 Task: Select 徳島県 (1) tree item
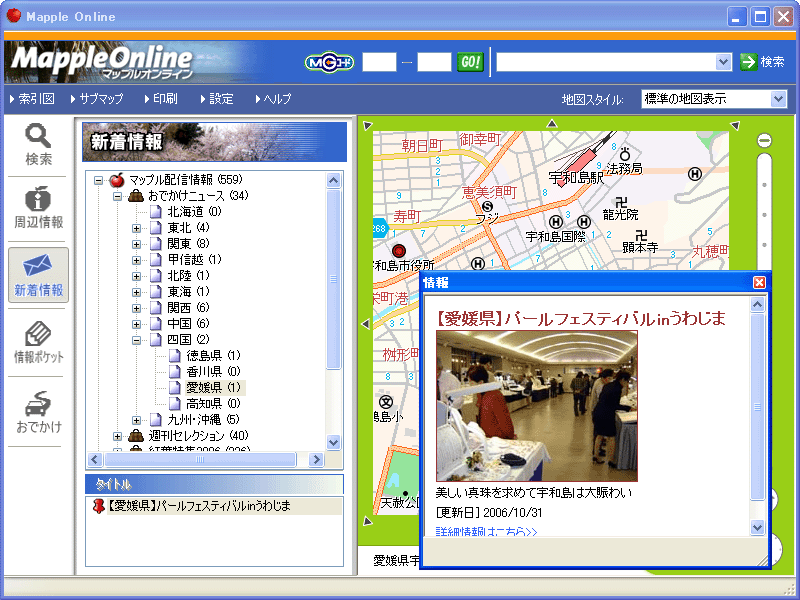pyautogui.click(x=213, y=356)
